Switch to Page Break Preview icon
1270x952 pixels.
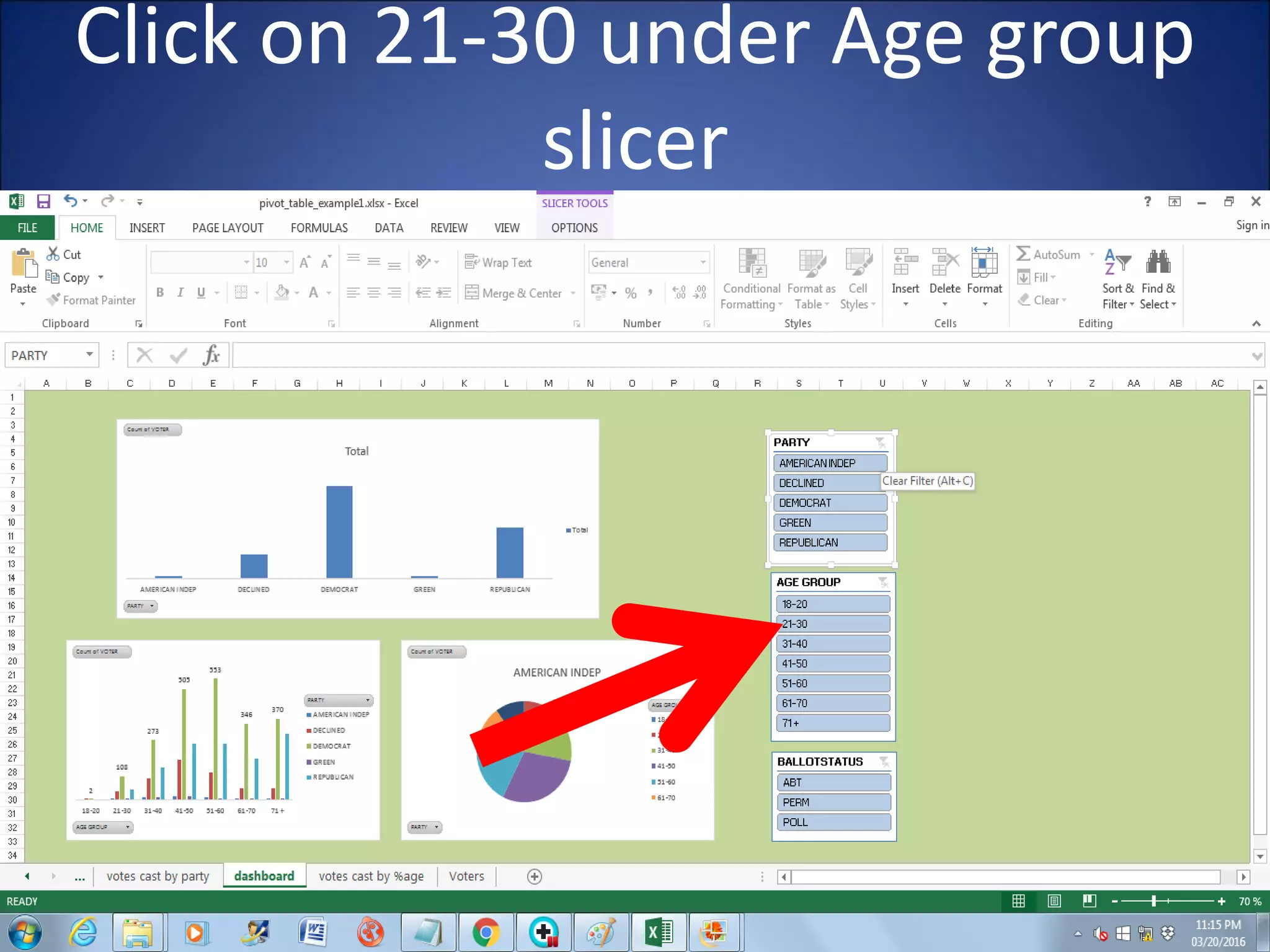[x=1090, y=901]
